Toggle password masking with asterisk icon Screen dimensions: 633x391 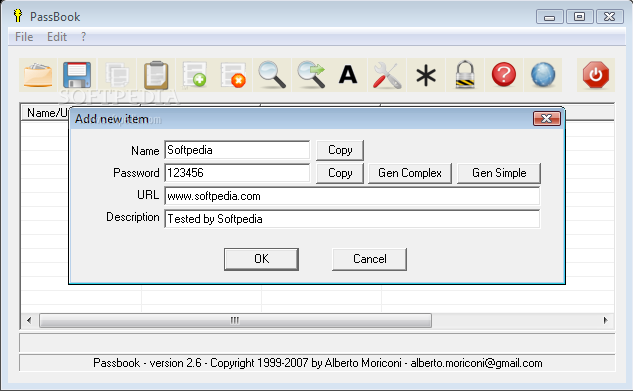click(x=426, y=75)
